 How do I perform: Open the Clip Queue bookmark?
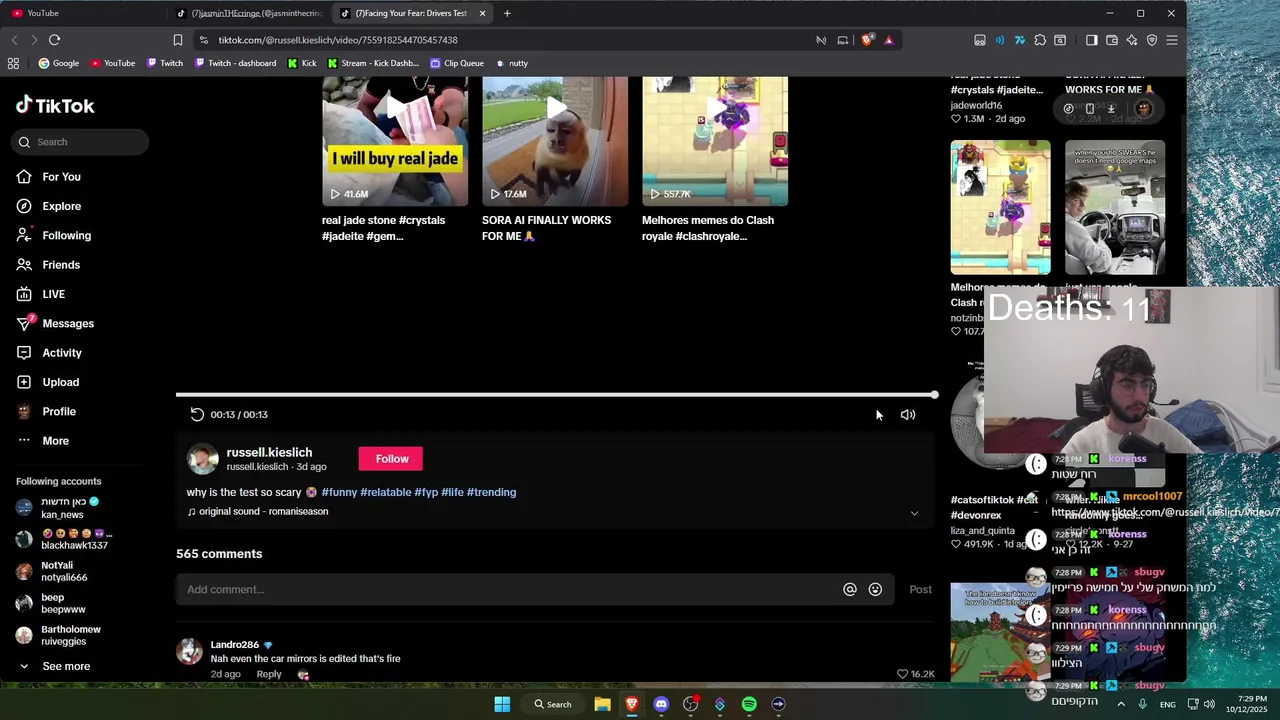tap(457, 63)
